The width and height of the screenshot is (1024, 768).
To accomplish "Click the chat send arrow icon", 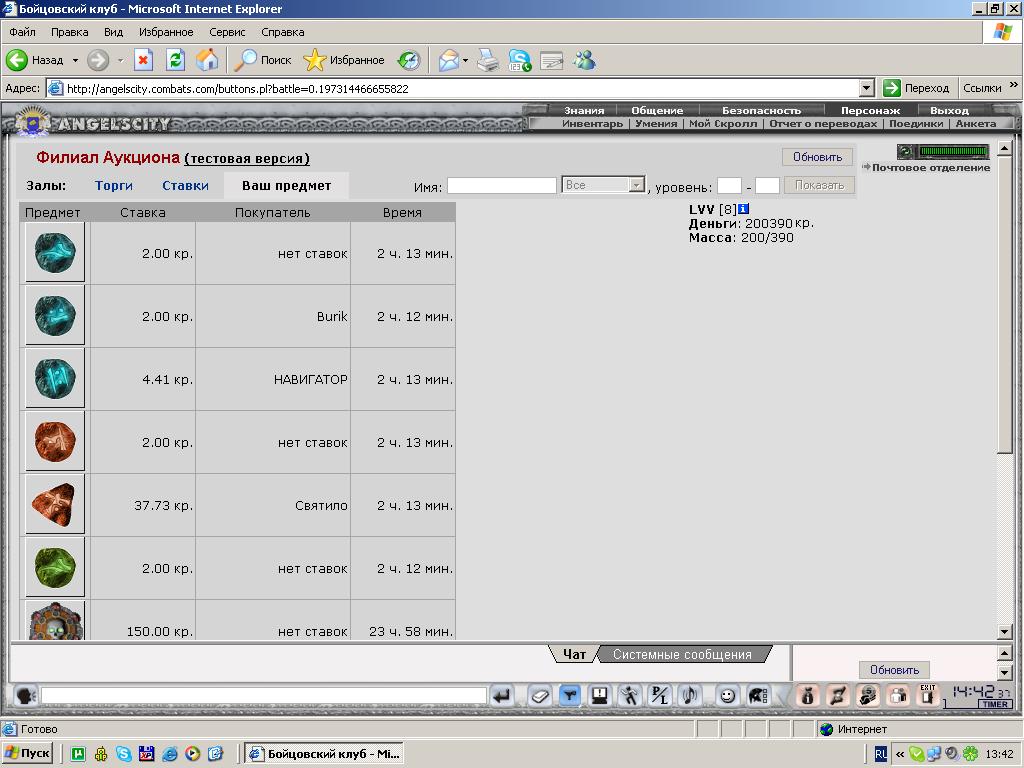I will (x=502, y=696).
